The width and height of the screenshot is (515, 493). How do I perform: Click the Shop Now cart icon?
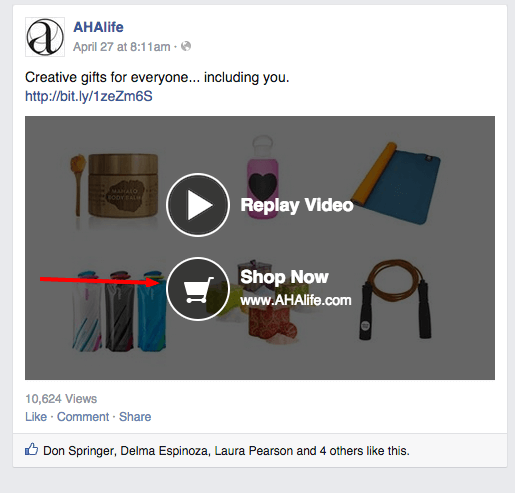tap(198, 289)
